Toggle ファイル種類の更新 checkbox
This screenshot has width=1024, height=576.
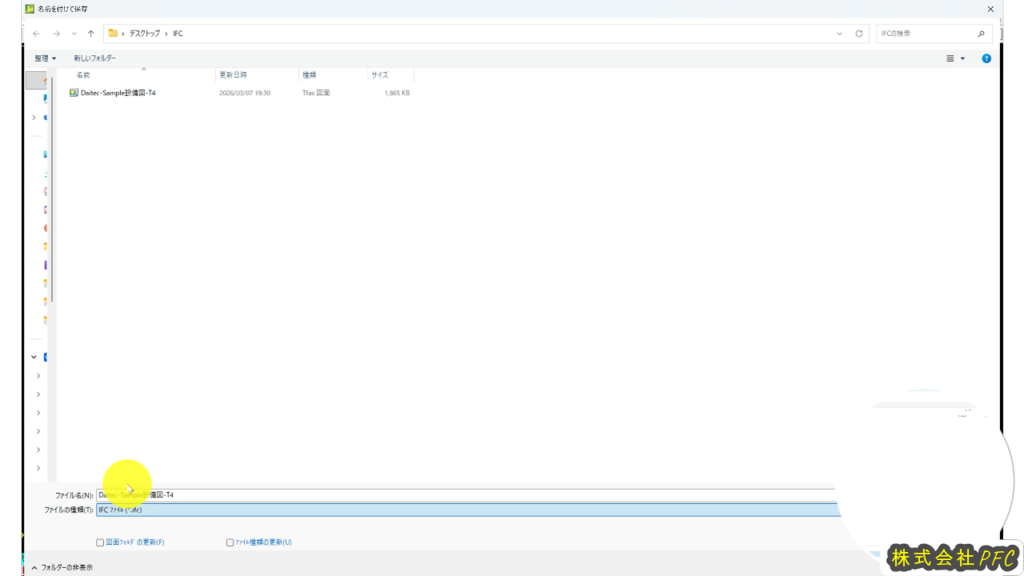(230, 542)
